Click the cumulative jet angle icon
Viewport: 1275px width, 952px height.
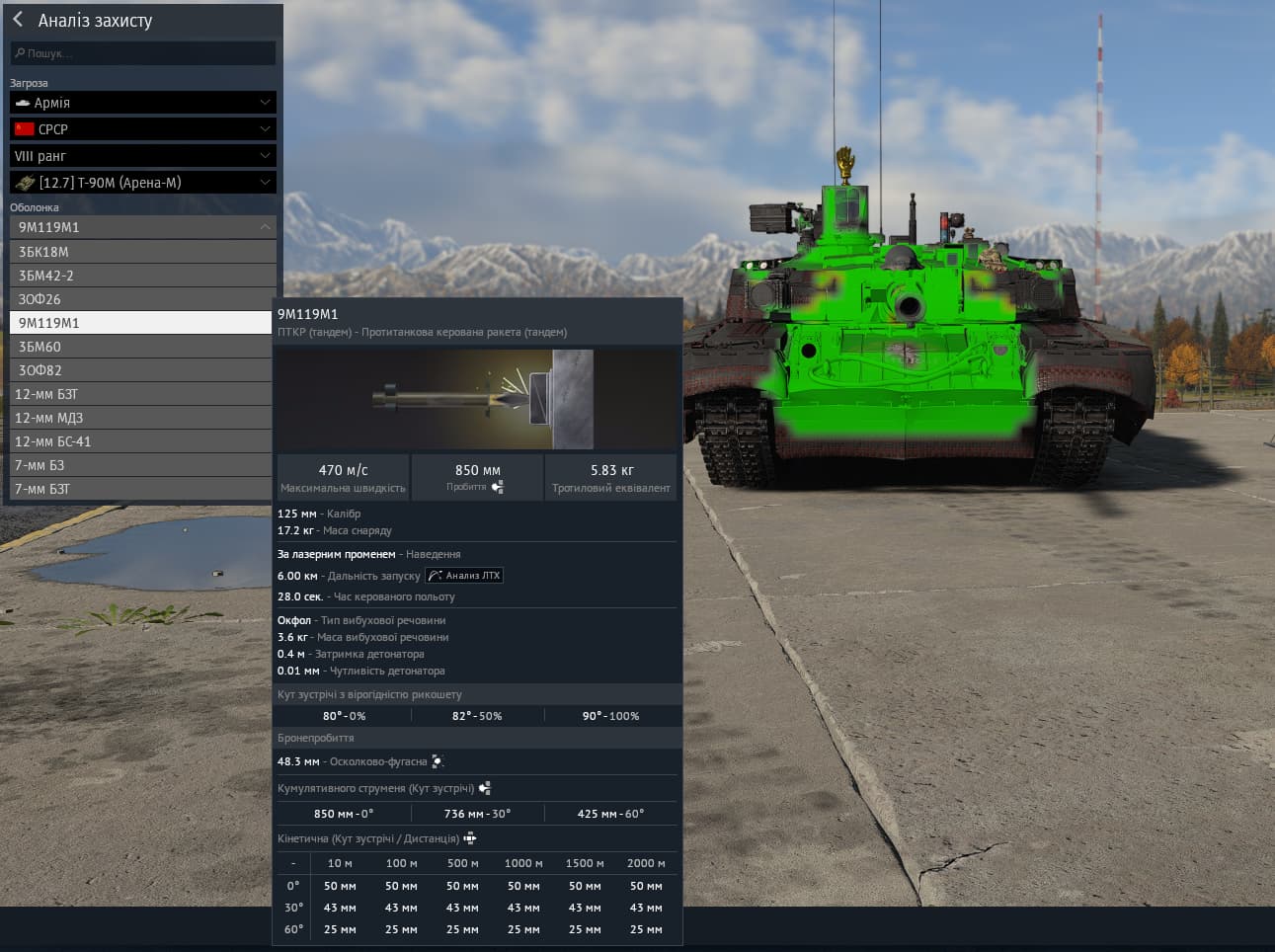click(x=484, y=788)
